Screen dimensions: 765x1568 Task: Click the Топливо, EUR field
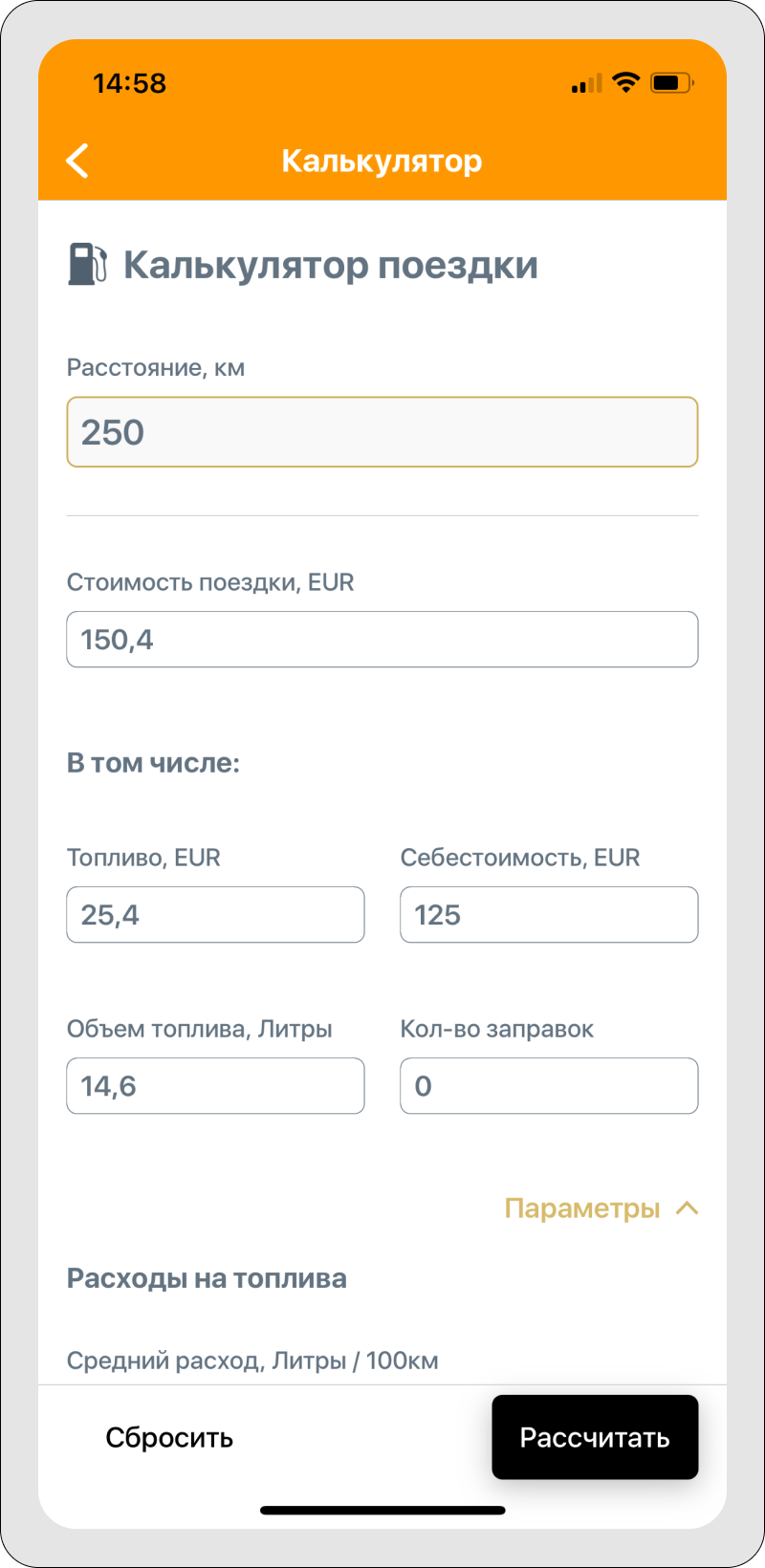(215, 915)
